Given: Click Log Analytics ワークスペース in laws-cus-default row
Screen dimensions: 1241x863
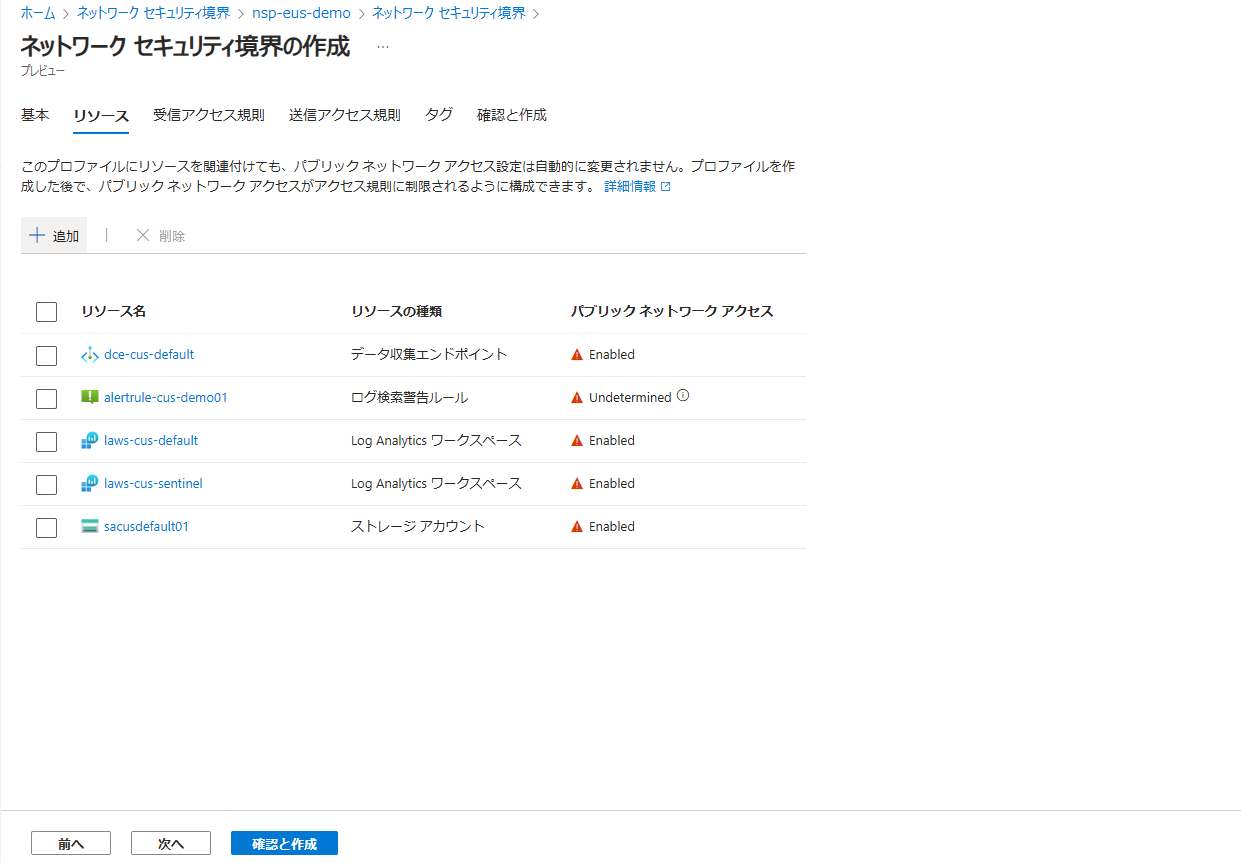Looking at the screenshot, I should tap(436, 440).
